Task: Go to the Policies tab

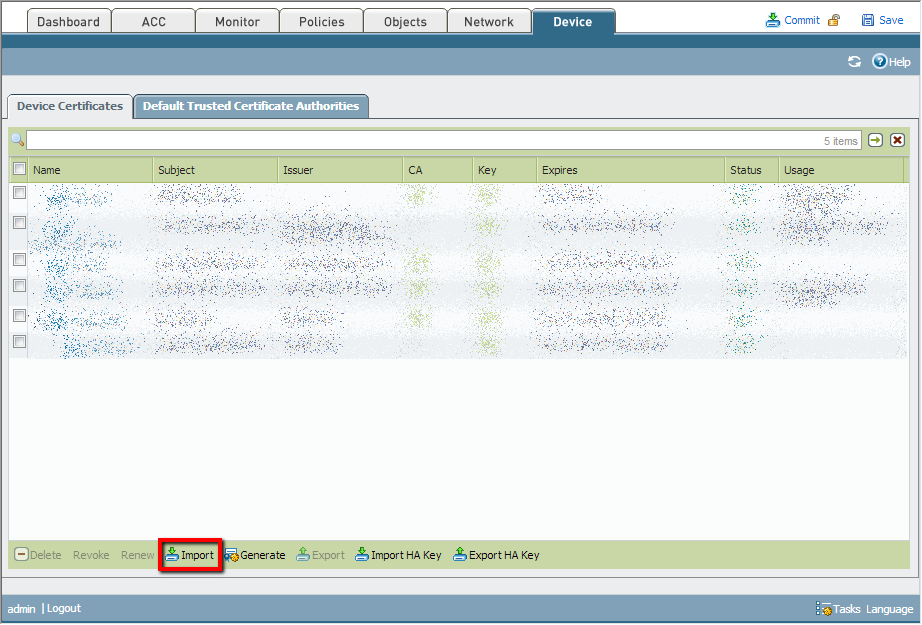Action: point(322,22)
